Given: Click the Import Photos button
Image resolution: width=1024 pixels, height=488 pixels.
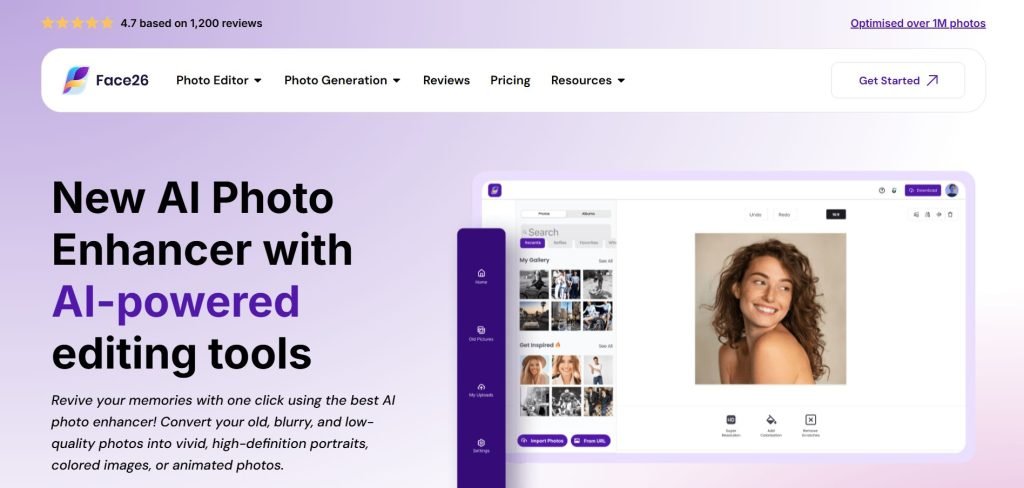Looking at the screenshot, I should point(542,441).
